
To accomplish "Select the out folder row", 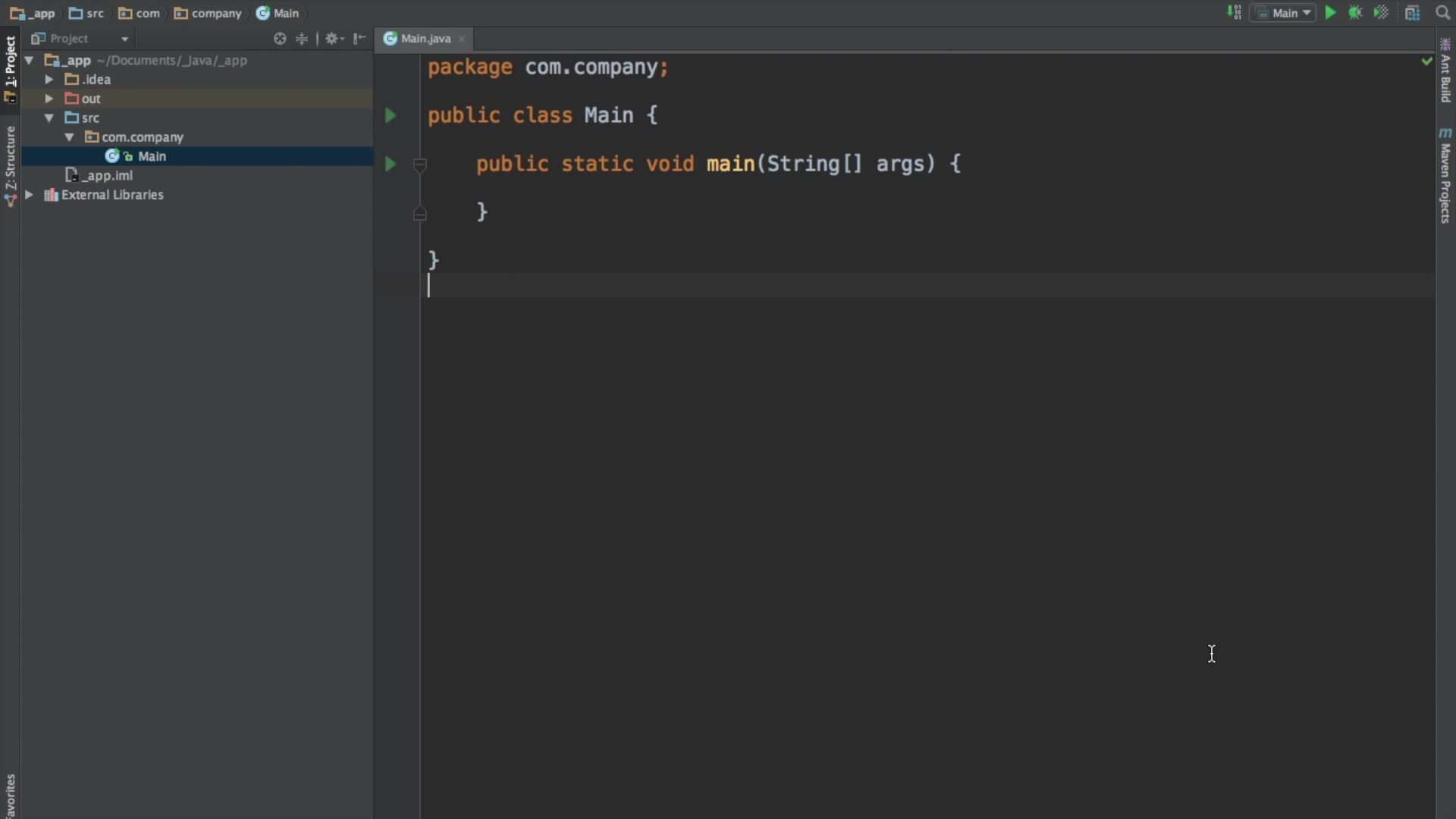I will click(197, 99).
